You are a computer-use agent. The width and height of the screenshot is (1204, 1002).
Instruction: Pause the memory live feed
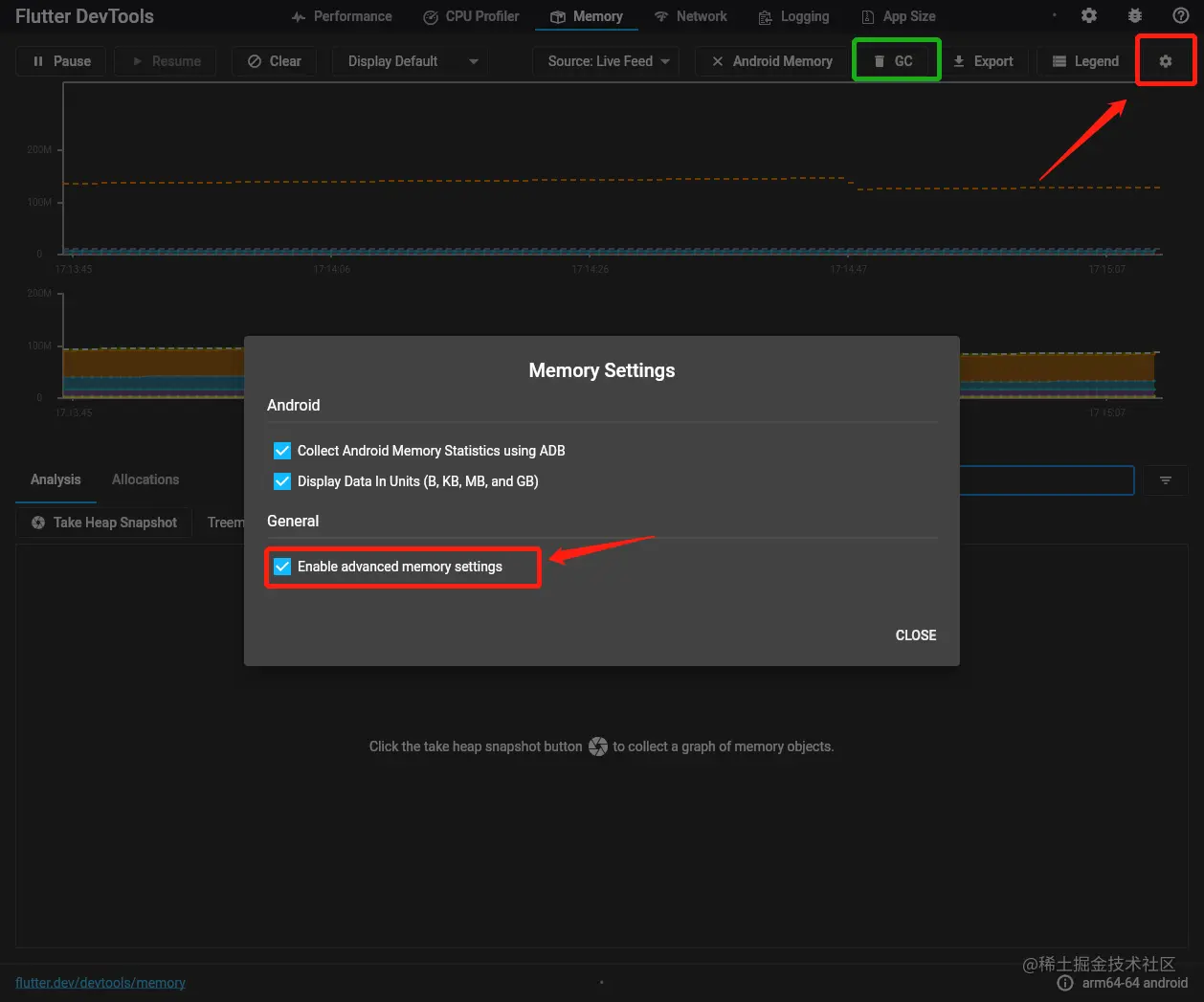click(x=61, y=61)
